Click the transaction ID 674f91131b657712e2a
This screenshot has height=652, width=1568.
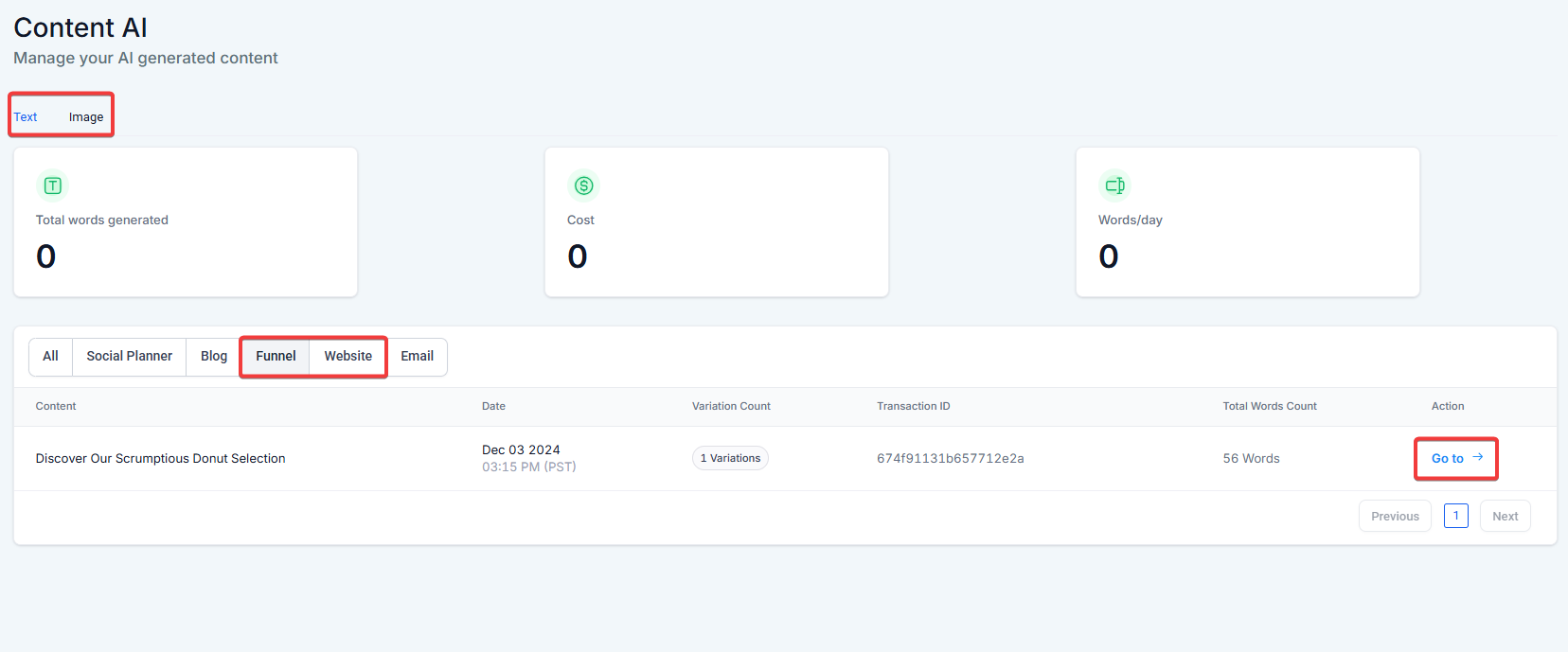pos(950,459)
